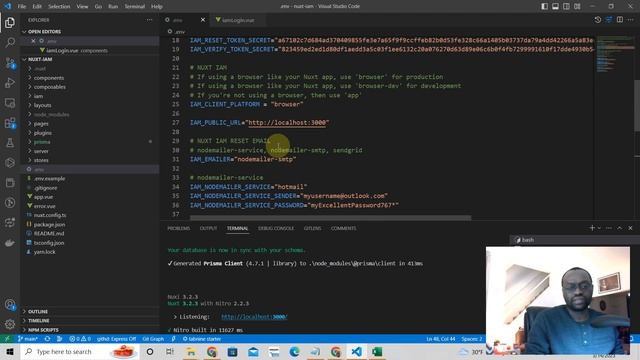Open Microsoft Edge from the taskbar
640x360 pixels.
pyautogui.click(x=294, y=351)
